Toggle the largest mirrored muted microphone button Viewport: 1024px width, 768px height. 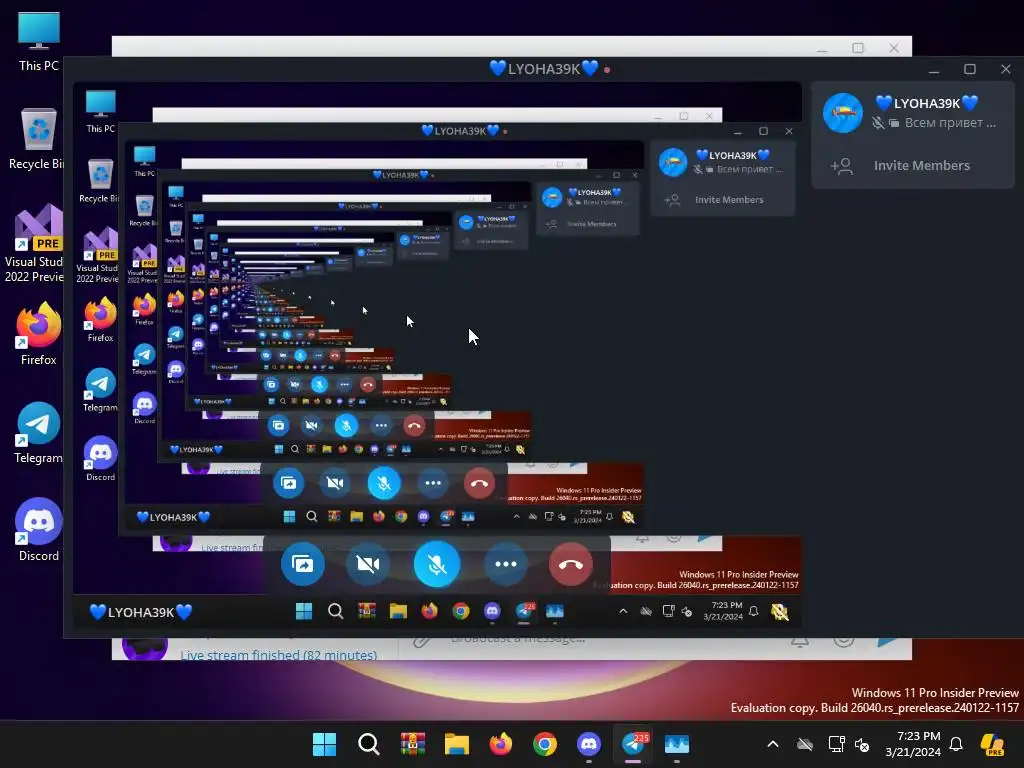point(437,564)
